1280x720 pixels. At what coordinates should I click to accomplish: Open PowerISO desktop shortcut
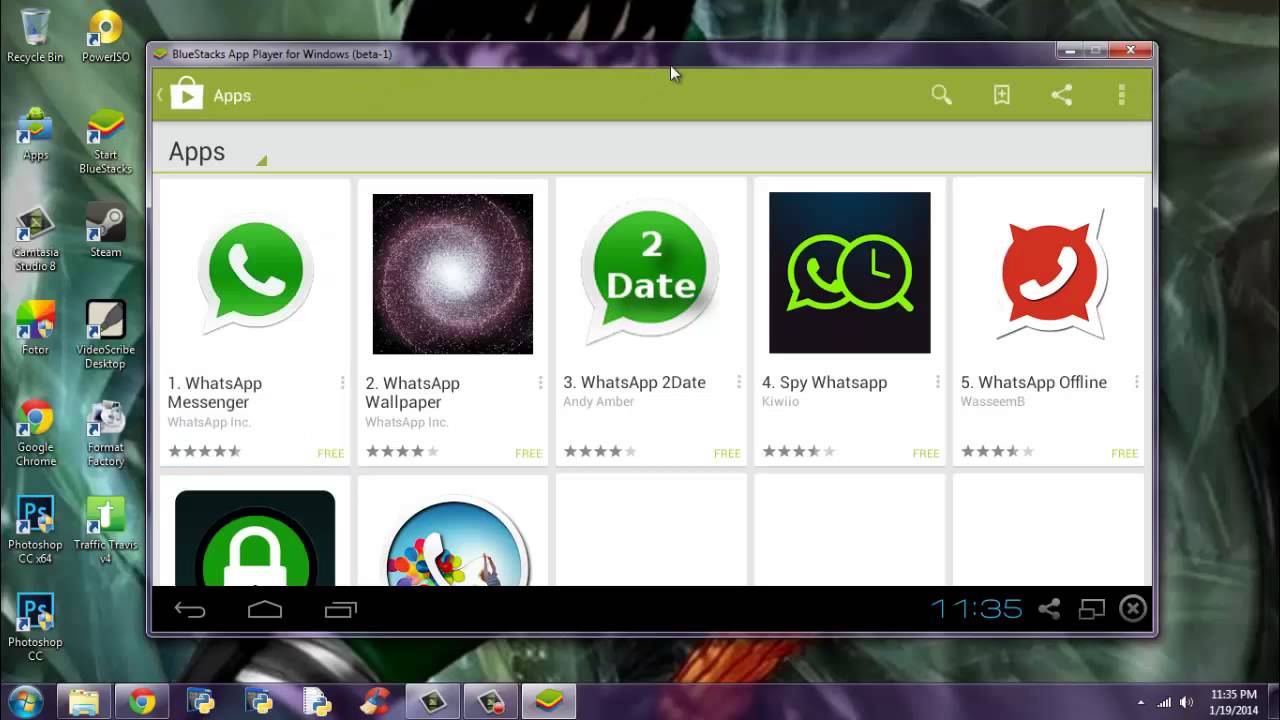coord(105,36)
